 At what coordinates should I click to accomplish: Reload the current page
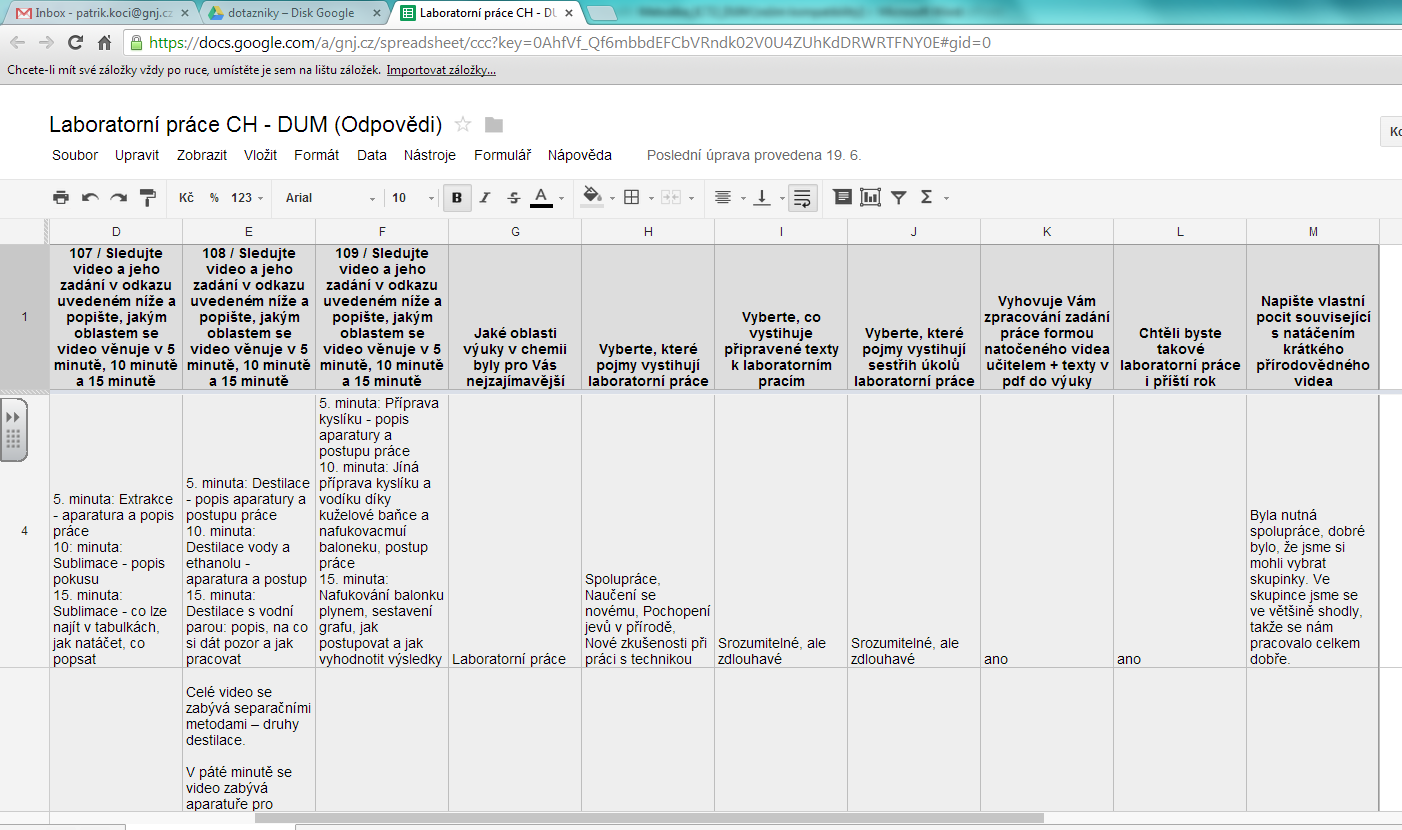[x=75, y=43]
